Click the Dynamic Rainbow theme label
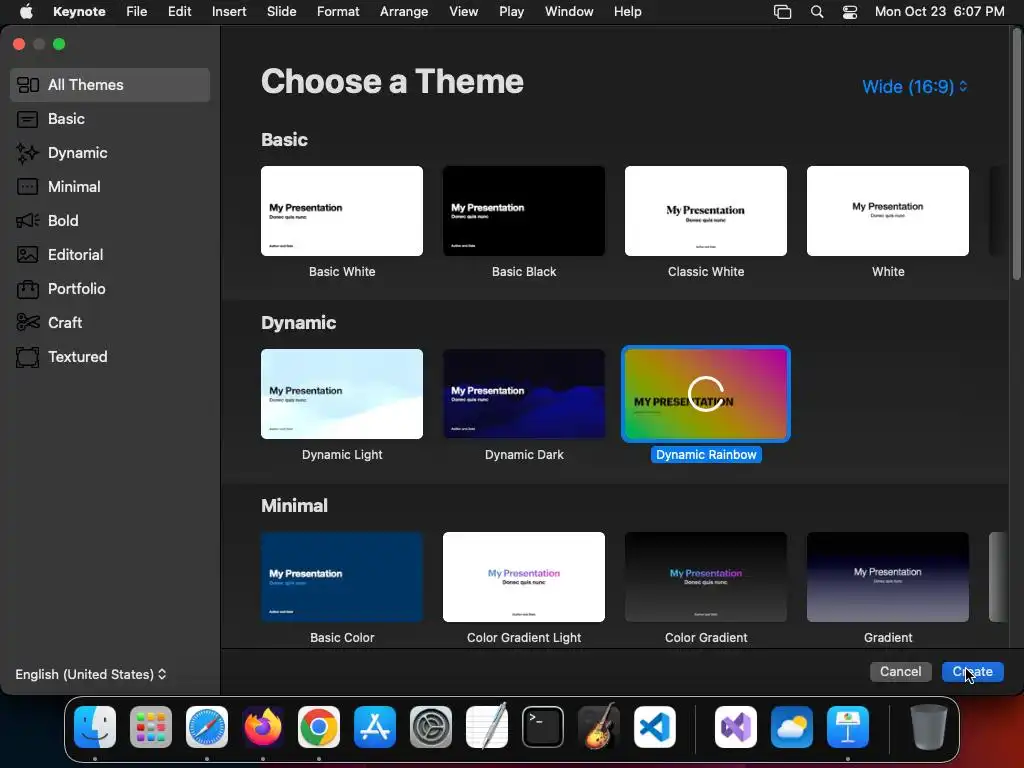Viewport: 1024px width, 768px height. pos(706,455)
